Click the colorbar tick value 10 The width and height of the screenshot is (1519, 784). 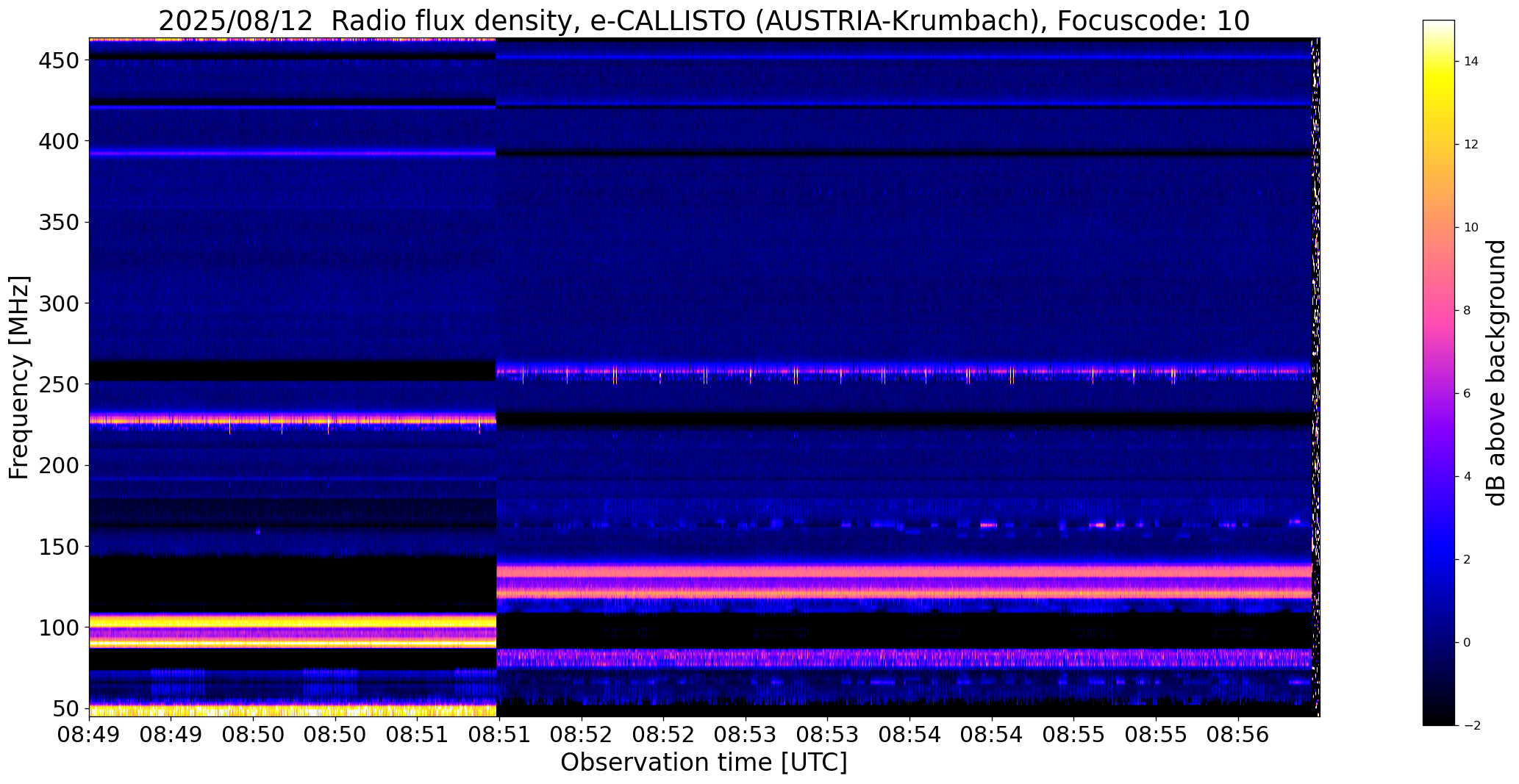(1471, 228)
